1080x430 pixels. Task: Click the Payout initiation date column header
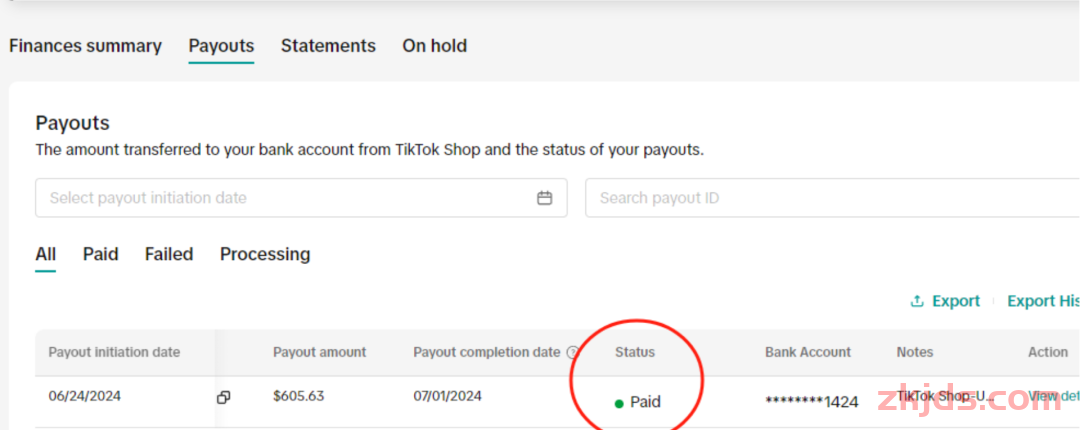coord(114,352)
